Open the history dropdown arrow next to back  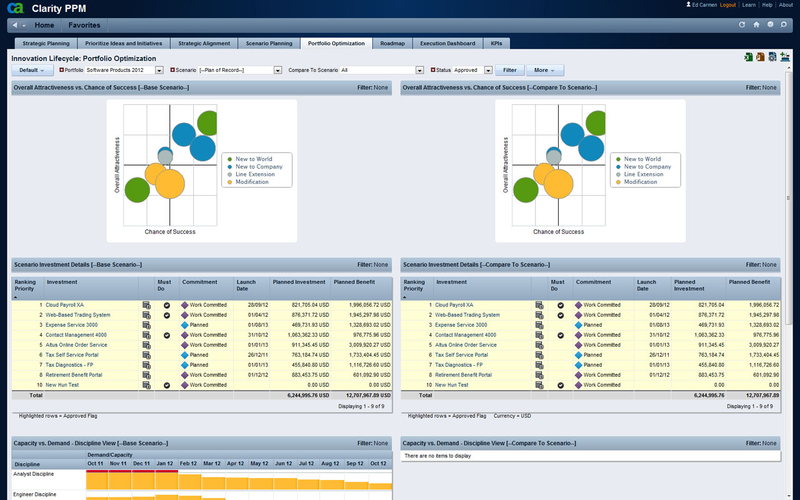point(24,26)
